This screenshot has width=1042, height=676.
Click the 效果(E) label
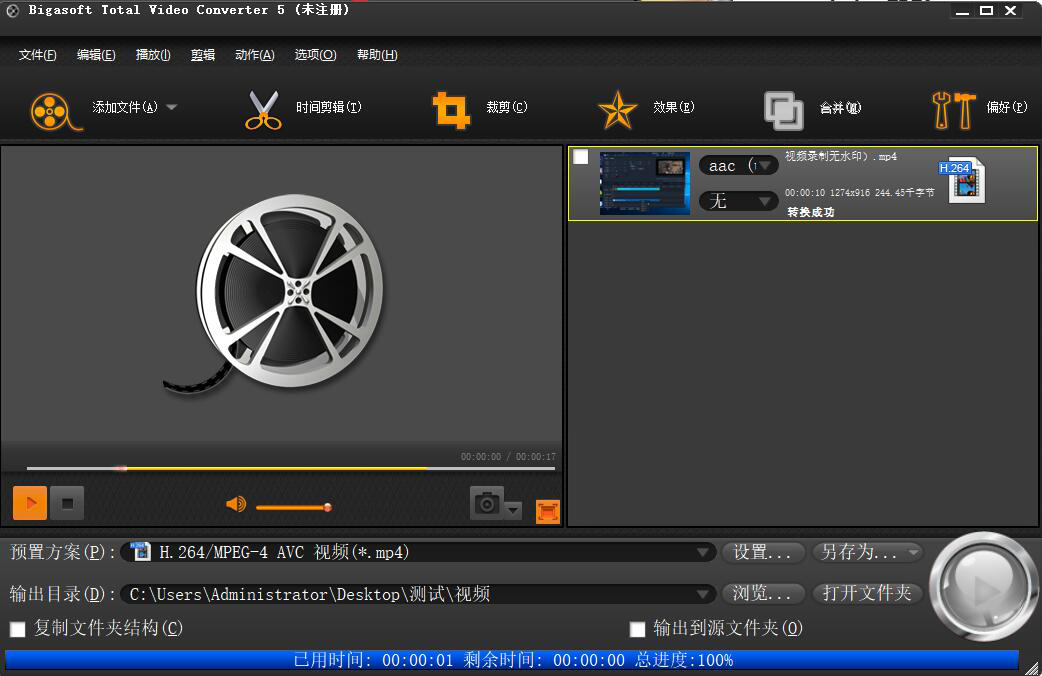point(673,107)
